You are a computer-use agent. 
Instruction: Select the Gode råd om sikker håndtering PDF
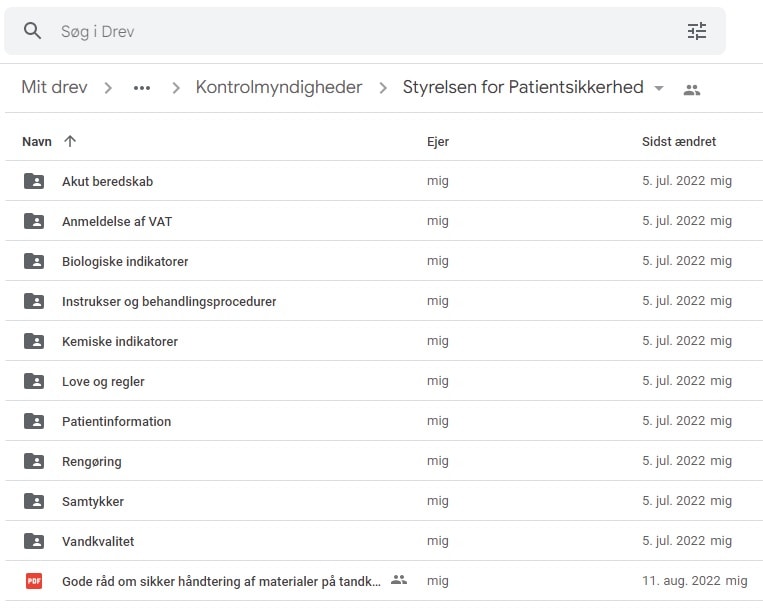pos(221,581)
